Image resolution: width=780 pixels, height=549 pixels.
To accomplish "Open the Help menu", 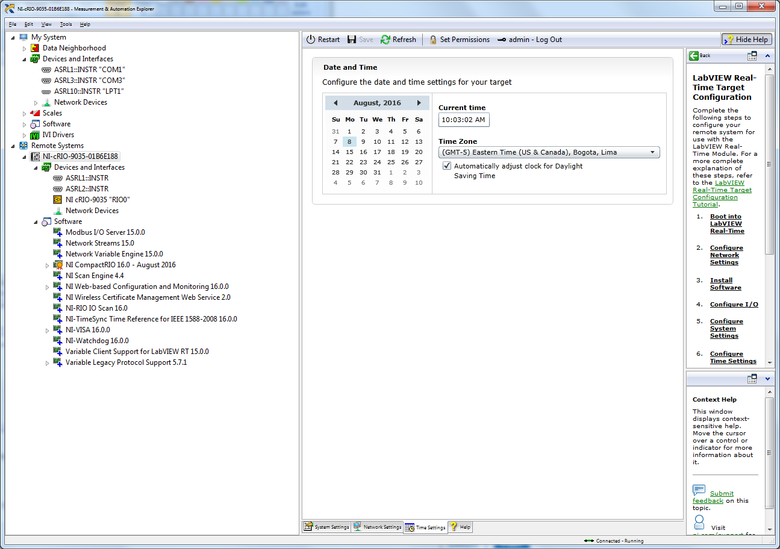I will click(x=85, y=24).
